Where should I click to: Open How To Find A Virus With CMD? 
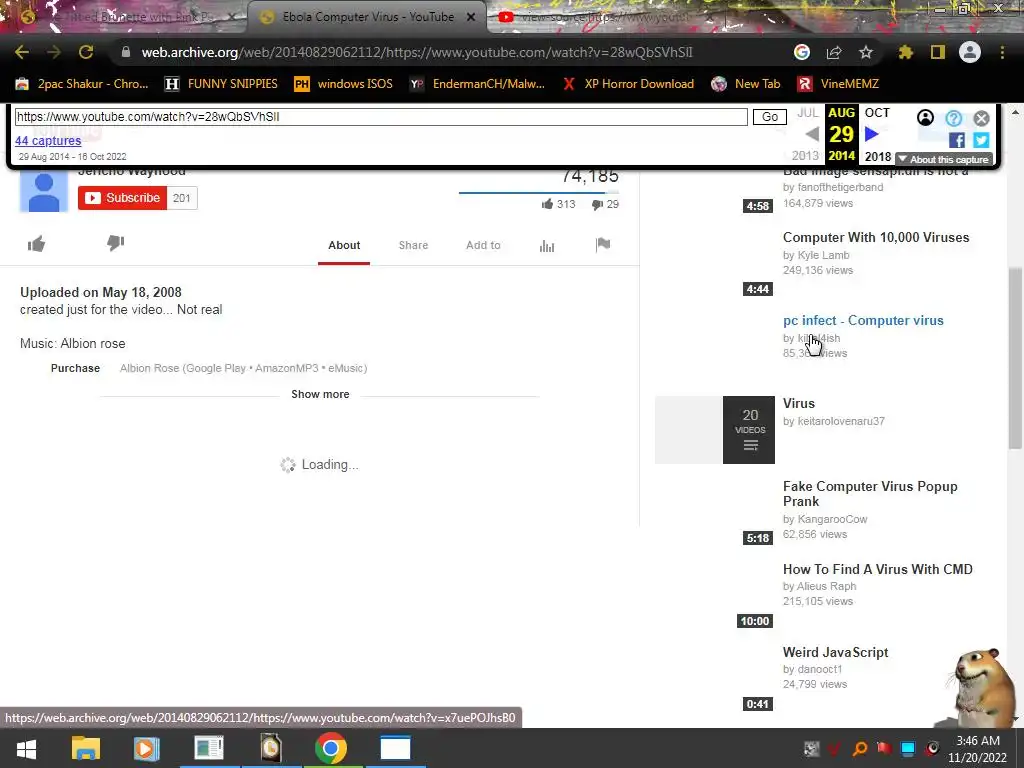(x=878, y=569)
